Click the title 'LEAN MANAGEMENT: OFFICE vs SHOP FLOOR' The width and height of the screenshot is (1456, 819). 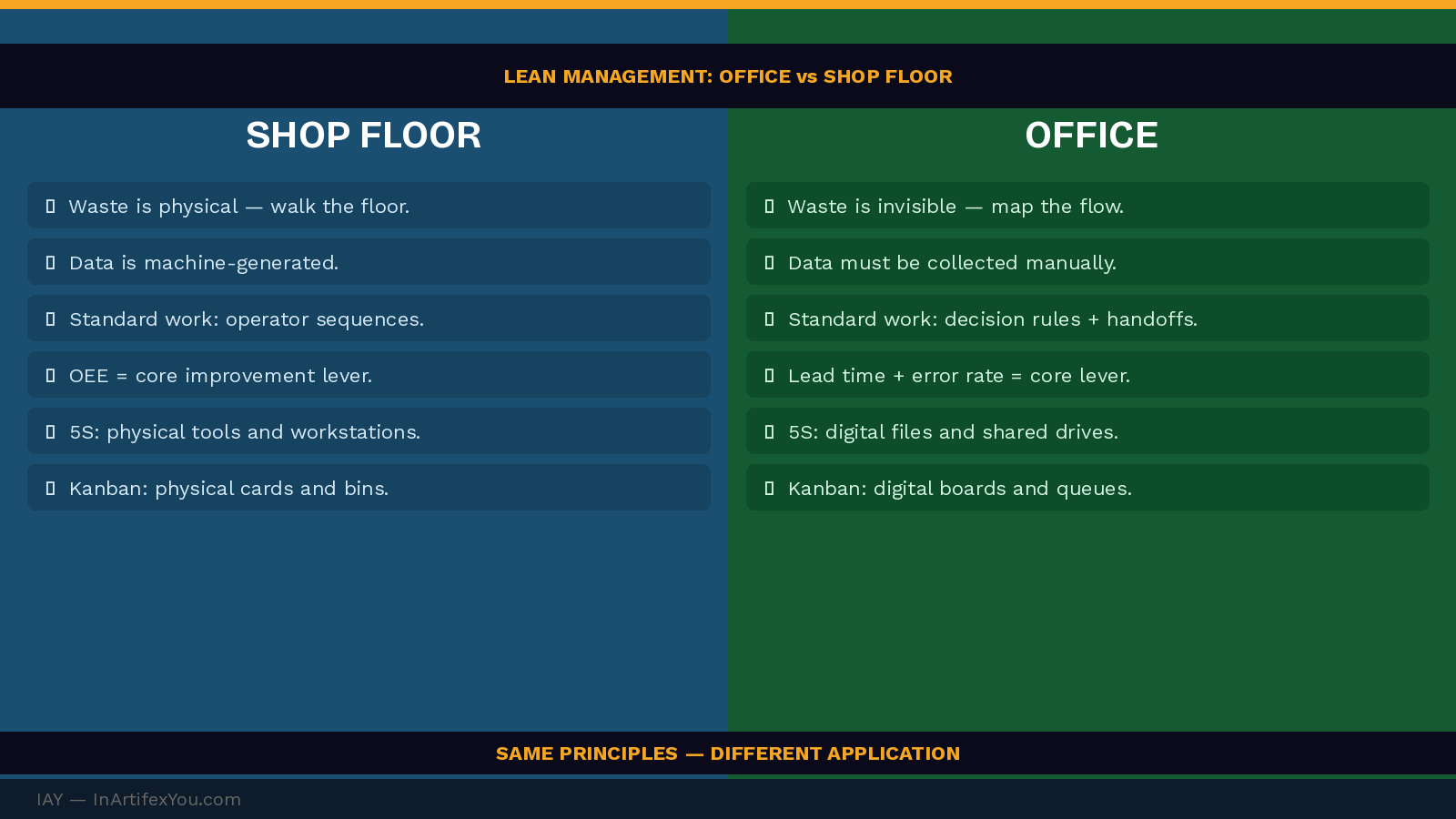pyautogui.click(x=728, y=76)
